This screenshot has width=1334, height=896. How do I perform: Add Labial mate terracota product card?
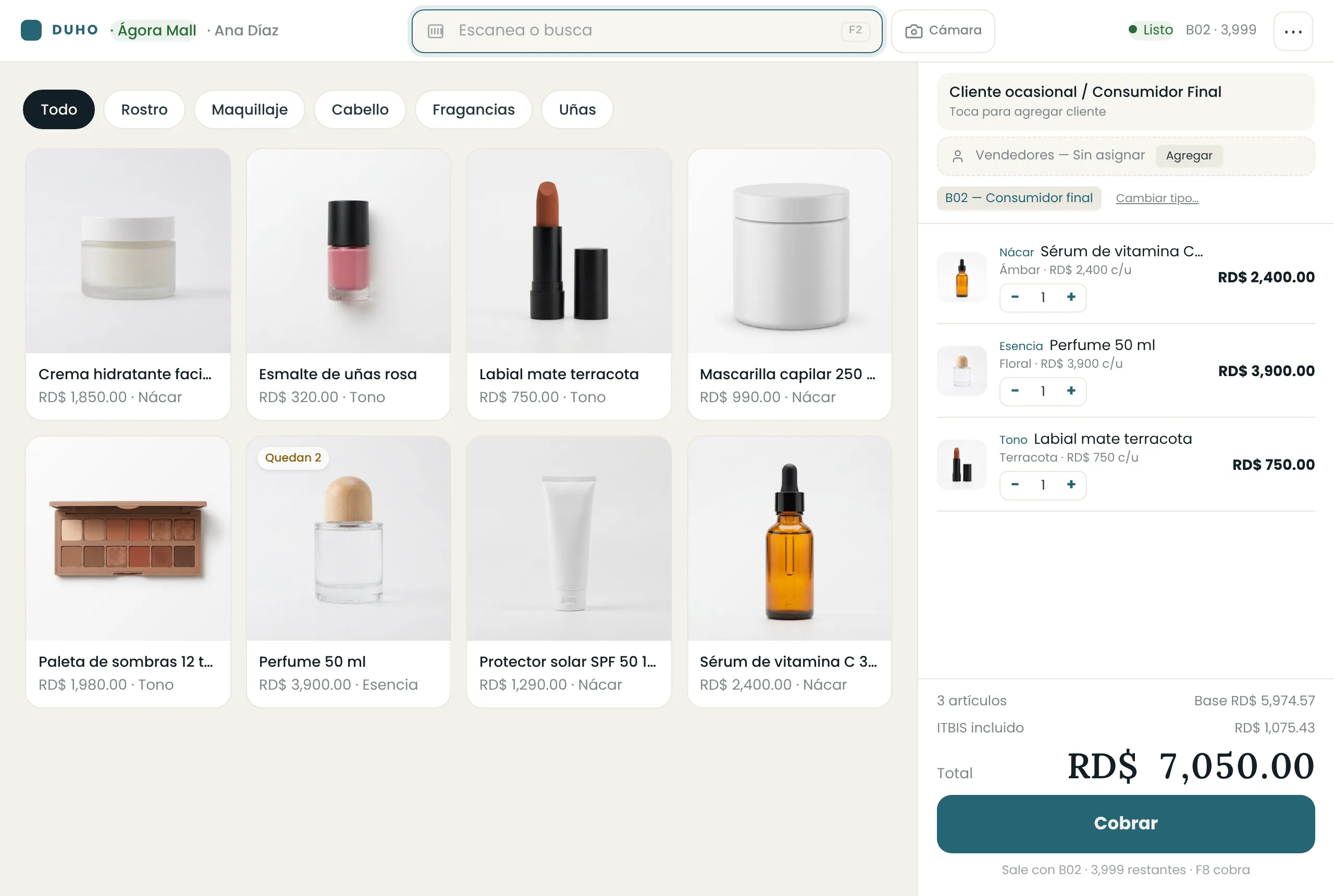point(569,284)
